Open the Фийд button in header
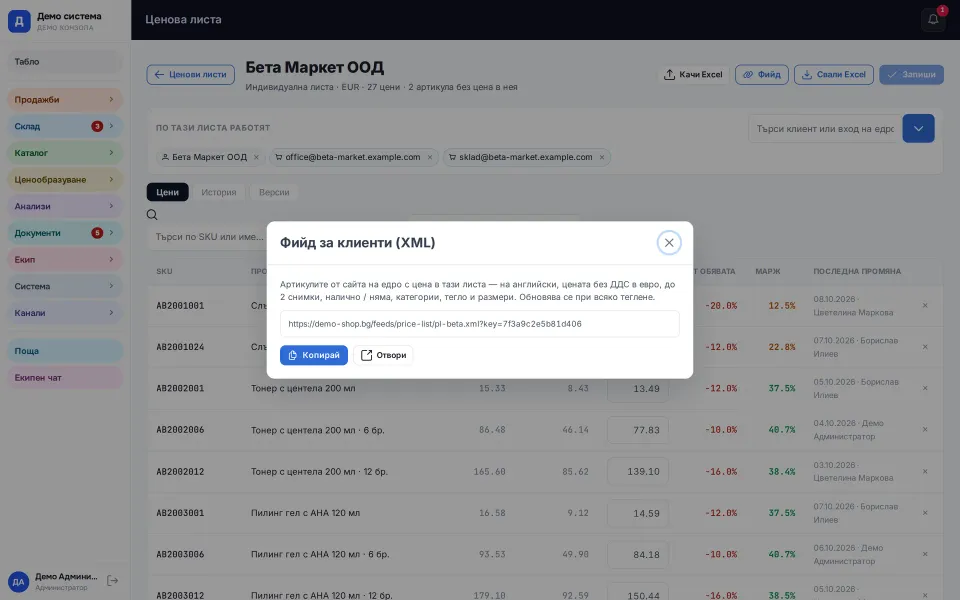The width and height of the screenshot is (960, 600). point(762,75)
